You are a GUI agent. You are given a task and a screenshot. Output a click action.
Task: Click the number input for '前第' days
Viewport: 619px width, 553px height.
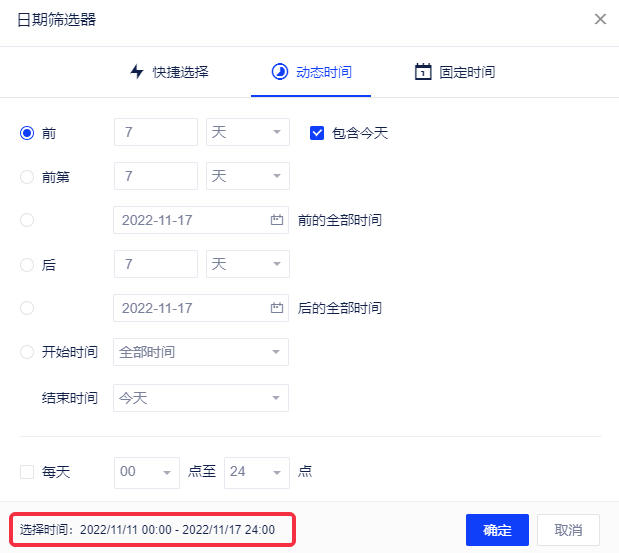pyautogui.click(x=156, y=176)
